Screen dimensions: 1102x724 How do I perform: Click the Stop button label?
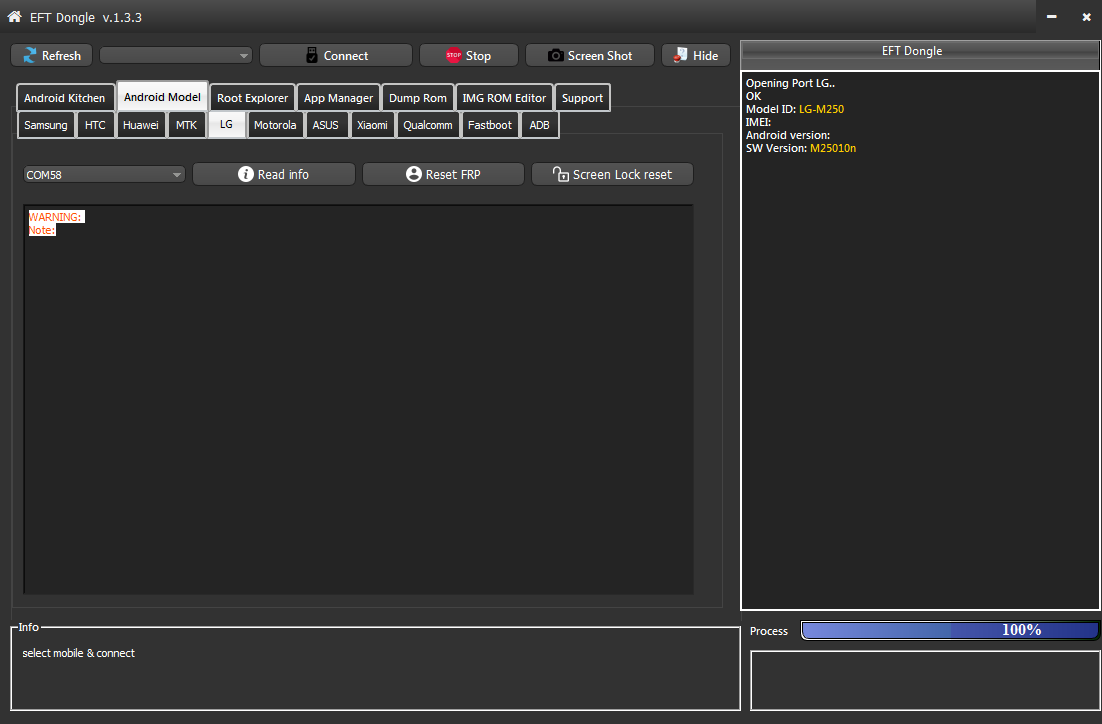point(478,56)
